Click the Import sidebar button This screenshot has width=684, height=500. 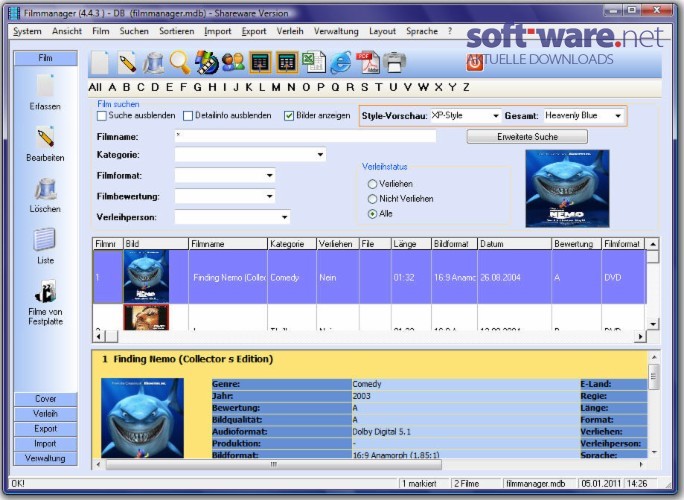coord(45,443)
